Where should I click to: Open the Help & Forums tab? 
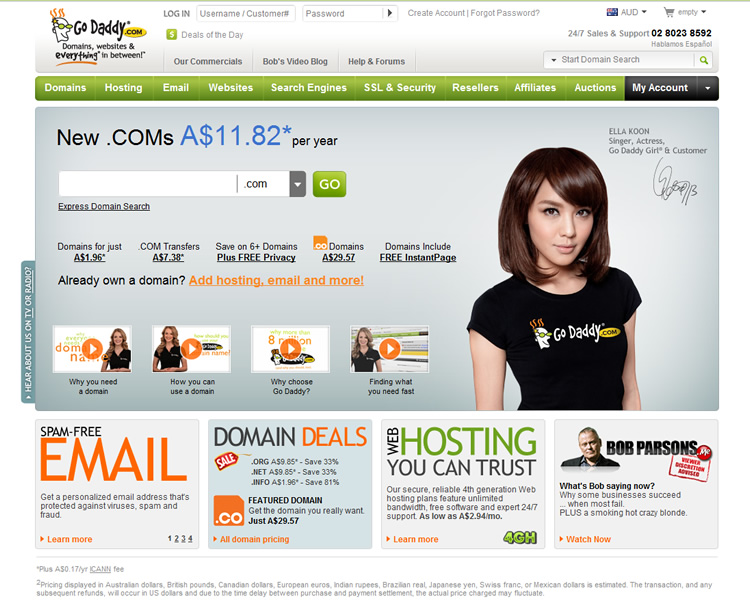click(376, 61)
